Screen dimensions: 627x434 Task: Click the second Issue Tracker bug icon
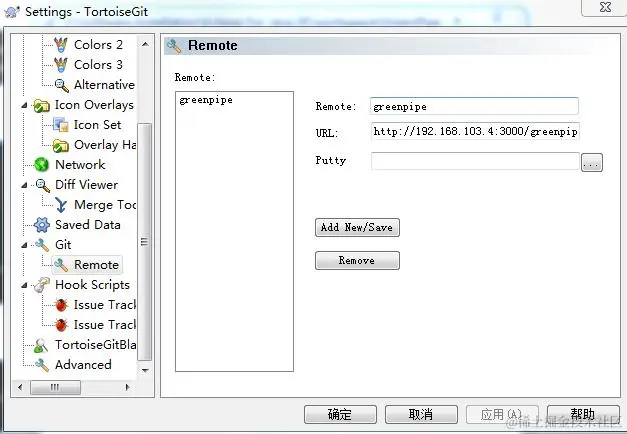coord(61,325)
